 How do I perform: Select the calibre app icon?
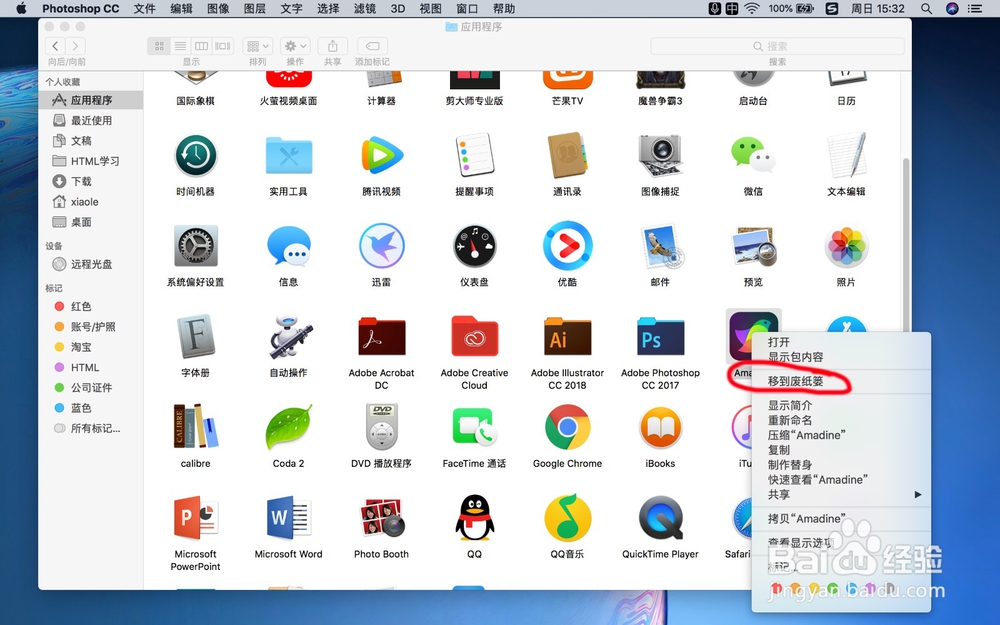[x=196, y=427]
